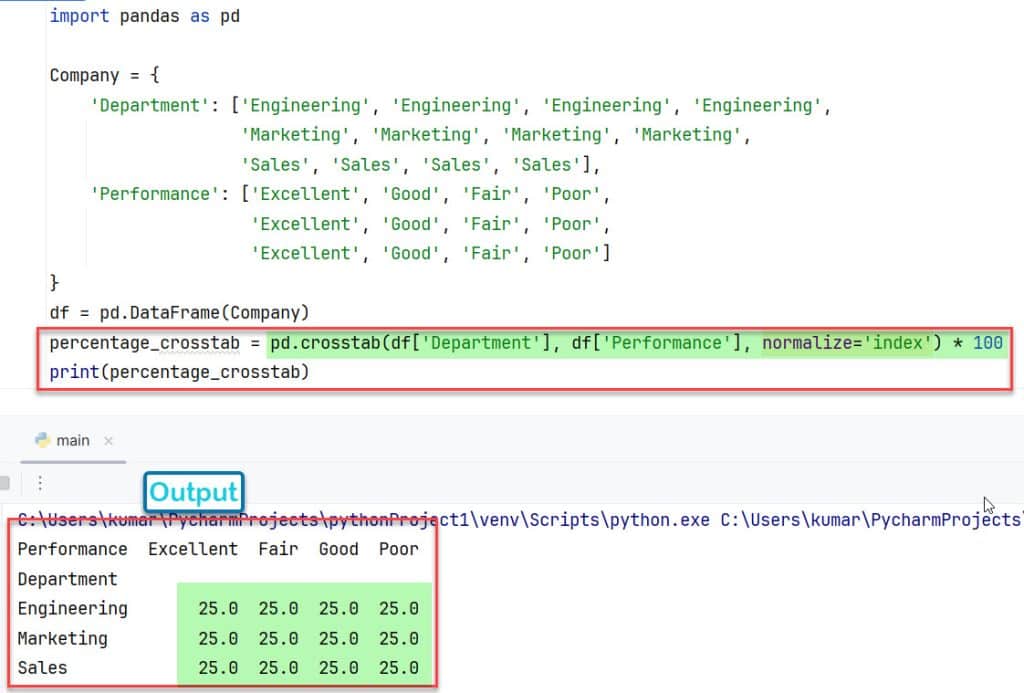The image size is (1024, 693).
Task: Click the pd.crosstab function call
Action: tap(332, 343)
